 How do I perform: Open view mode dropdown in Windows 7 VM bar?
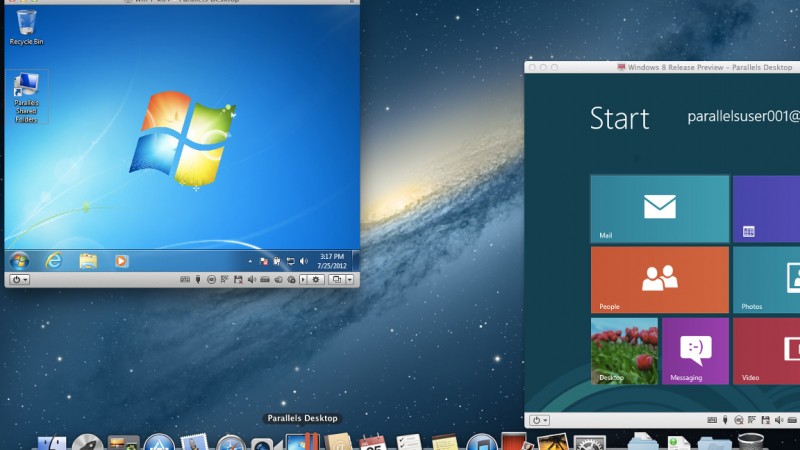coord(340,280)
